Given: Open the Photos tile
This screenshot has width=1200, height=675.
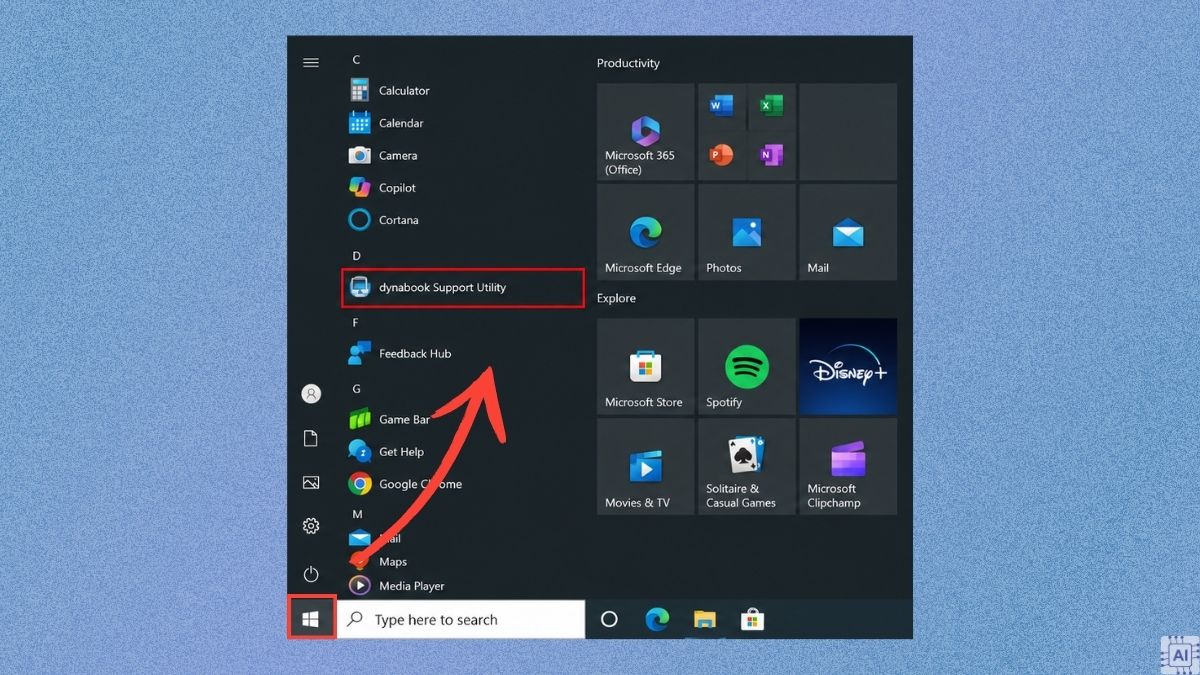Looking at the screenshot, I should (747, 232).
